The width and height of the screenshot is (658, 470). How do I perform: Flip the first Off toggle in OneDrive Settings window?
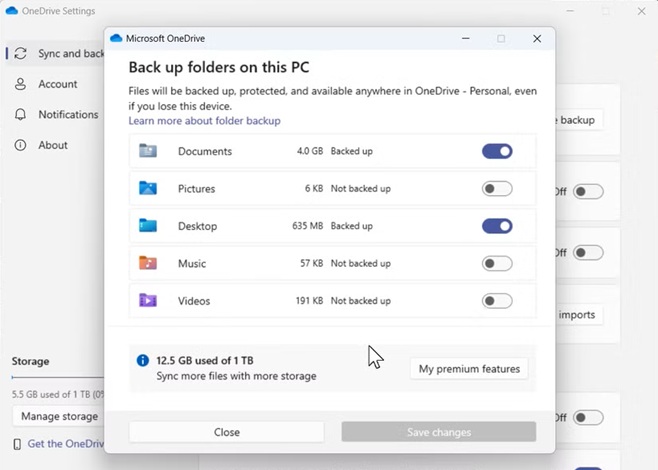588,192
